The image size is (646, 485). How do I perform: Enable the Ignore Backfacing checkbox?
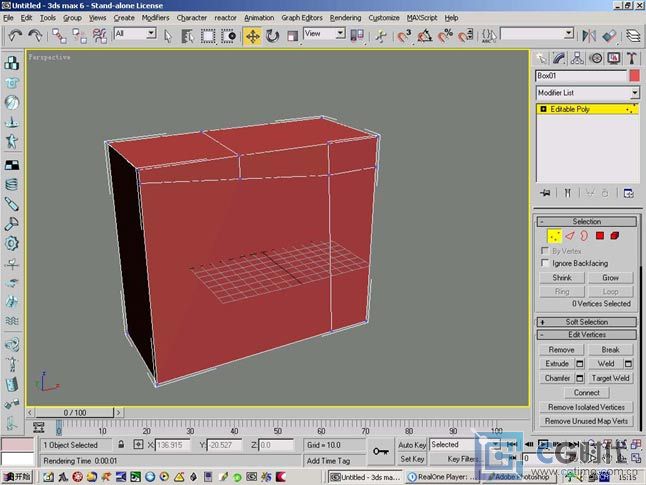(545, 263)
